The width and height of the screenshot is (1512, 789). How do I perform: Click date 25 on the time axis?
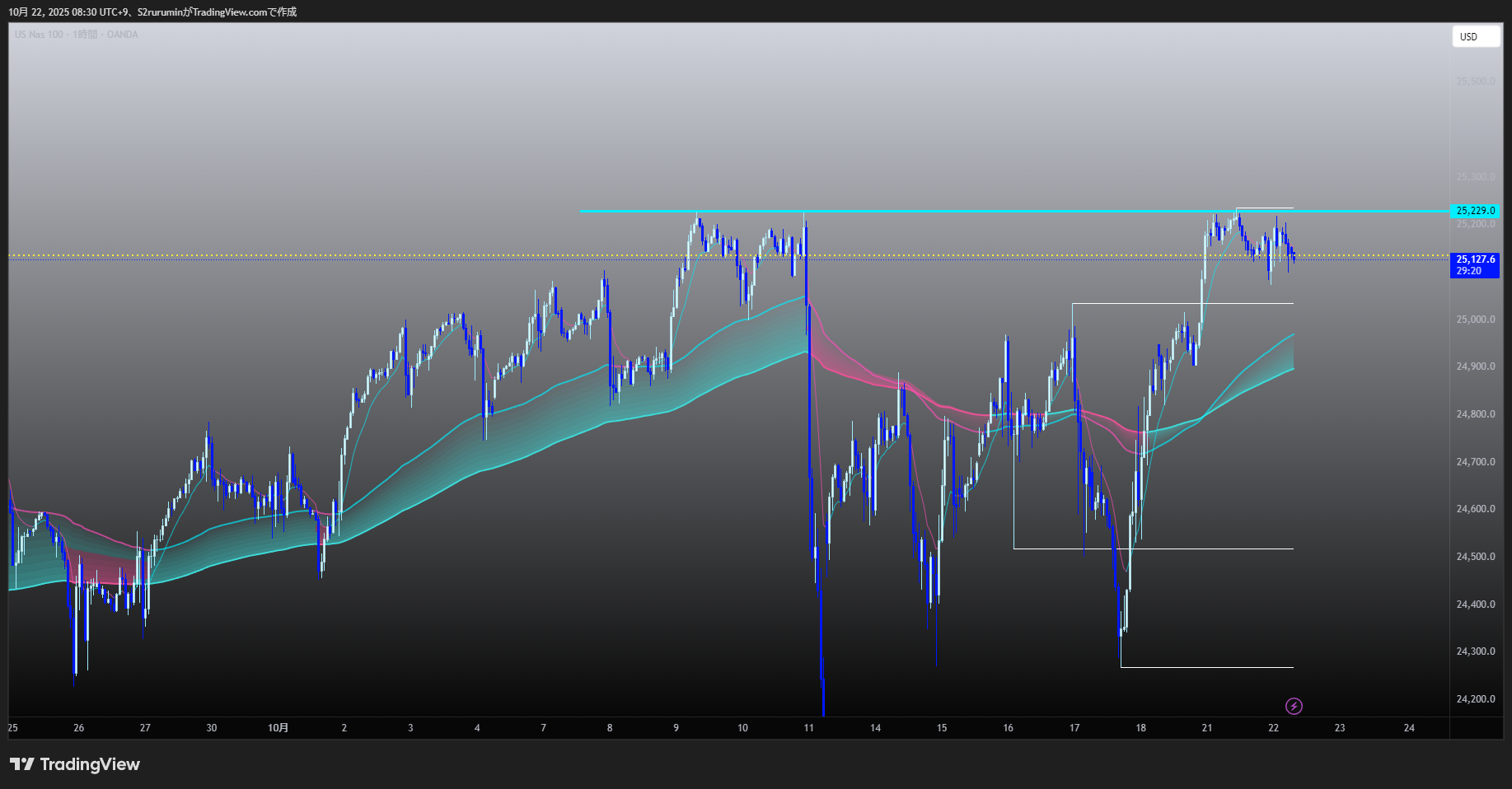pos(12,728)
